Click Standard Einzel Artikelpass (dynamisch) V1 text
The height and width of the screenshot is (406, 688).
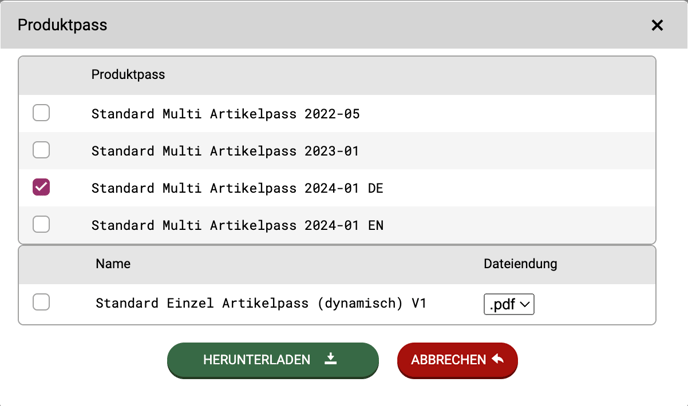click(x=261, y=303)
